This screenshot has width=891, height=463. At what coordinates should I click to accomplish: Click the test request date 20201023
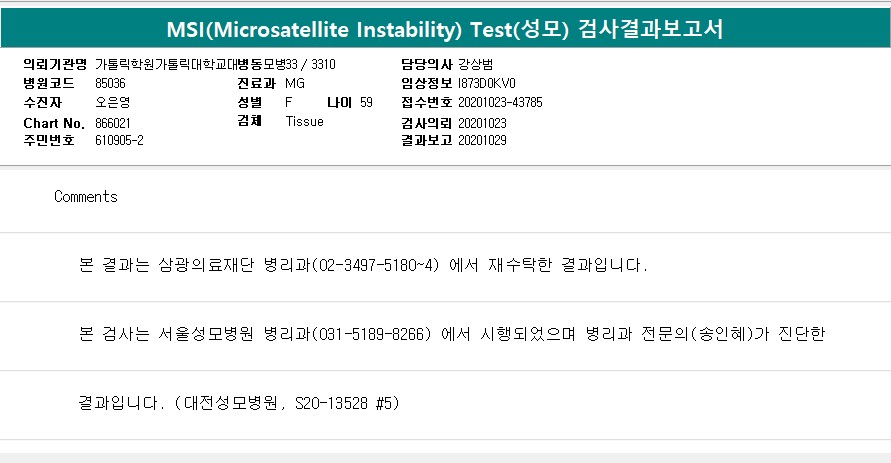pyautogui.click(x=482, y=122)
